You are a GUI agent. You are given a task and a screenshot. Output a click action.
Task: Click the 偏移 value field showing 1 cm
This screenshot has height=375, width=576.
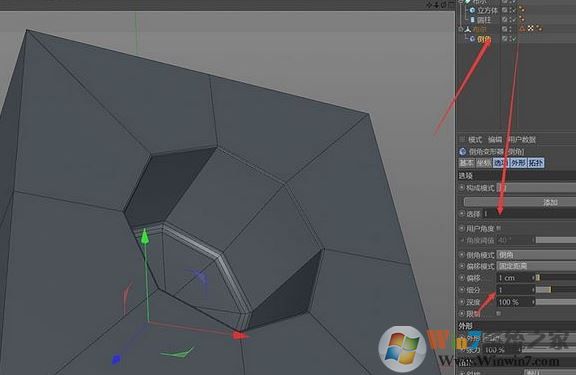point(515,278)
